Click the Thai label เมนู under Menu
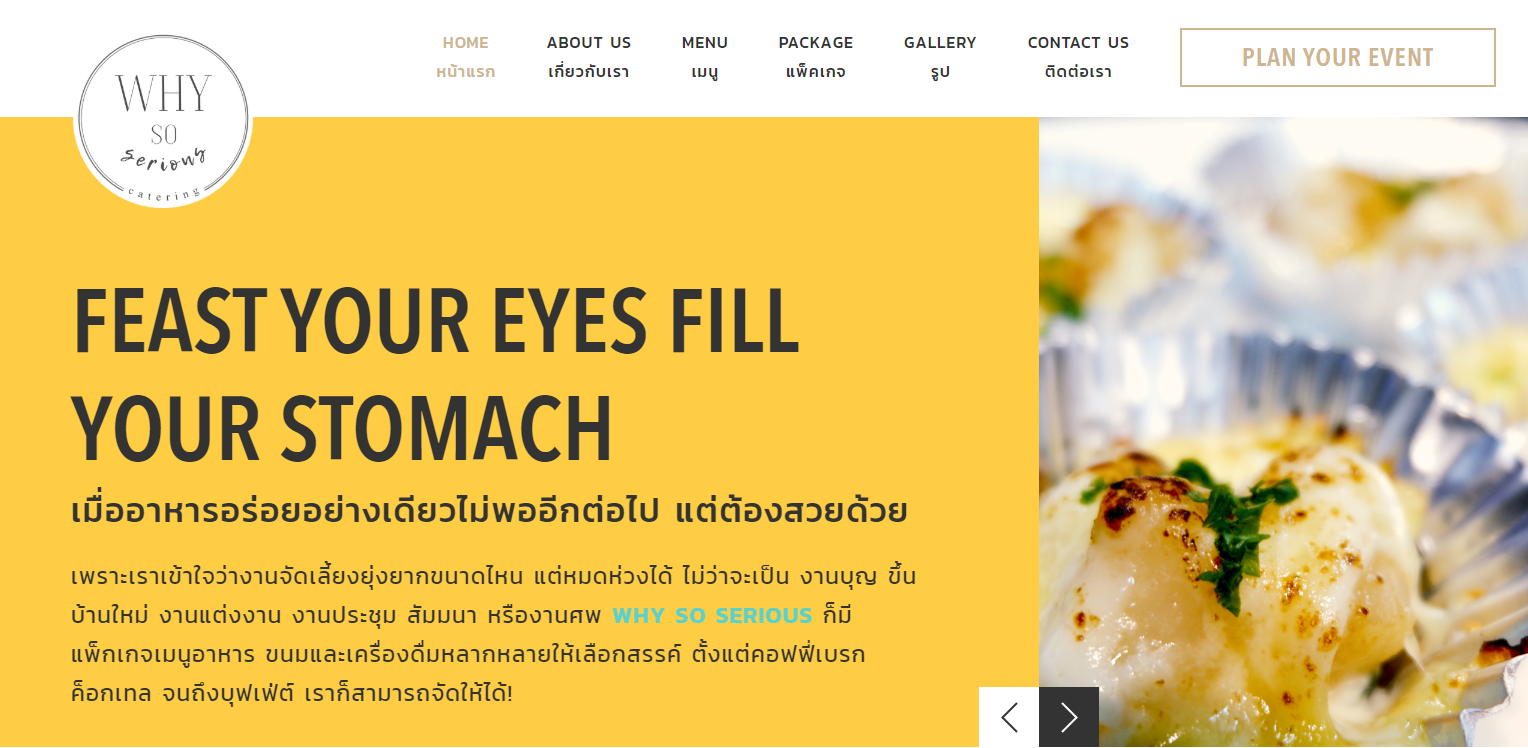The image size is (1528, 748). [x=705, y=73]
